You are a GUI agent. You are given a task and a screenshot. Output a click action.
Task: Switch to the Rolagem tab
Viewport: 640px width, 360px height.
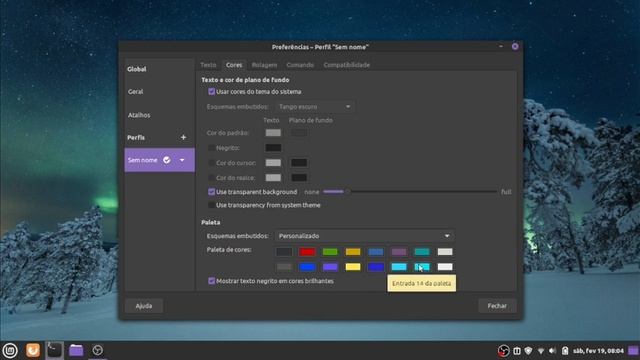tap(264, 65)
